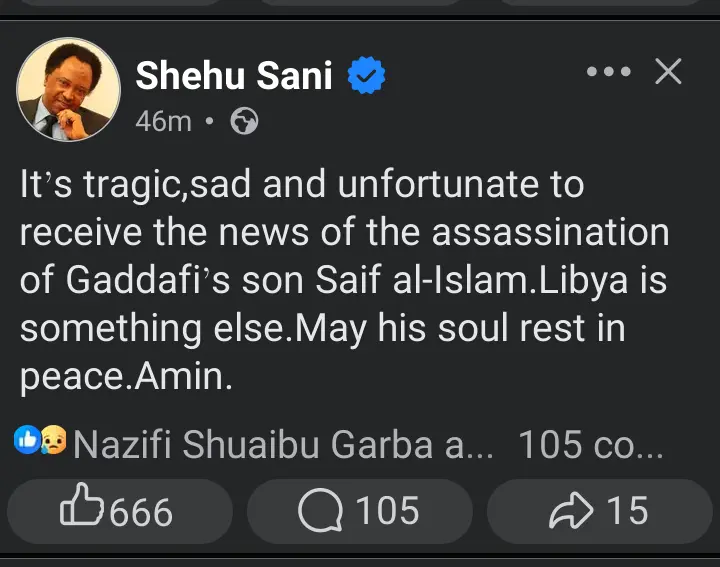Open the three-dots post options menu
This screenshot has width=720, height=567.
608,72
